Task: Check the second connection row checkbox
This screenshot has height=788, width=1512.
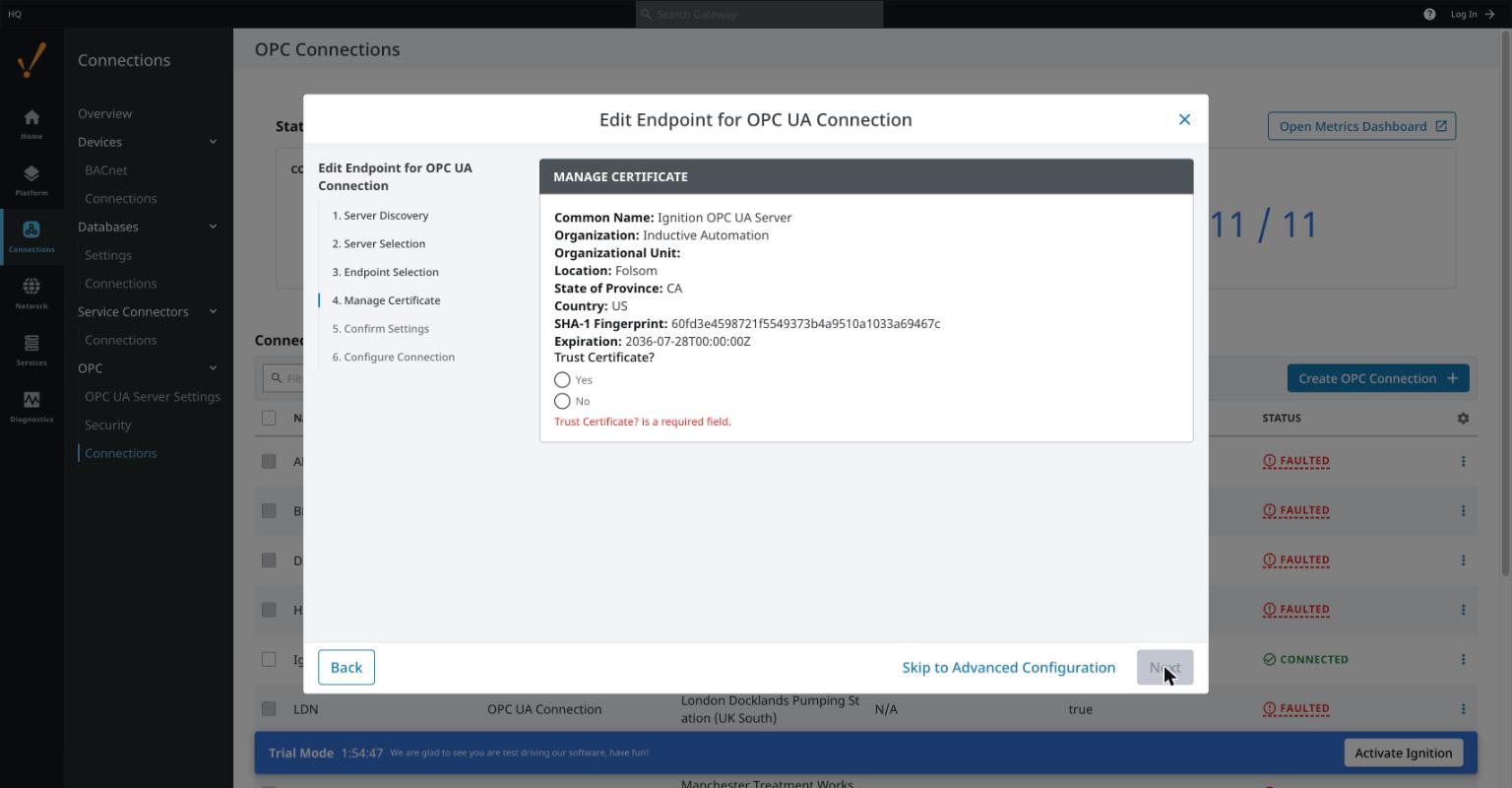Action: [269, 510]
